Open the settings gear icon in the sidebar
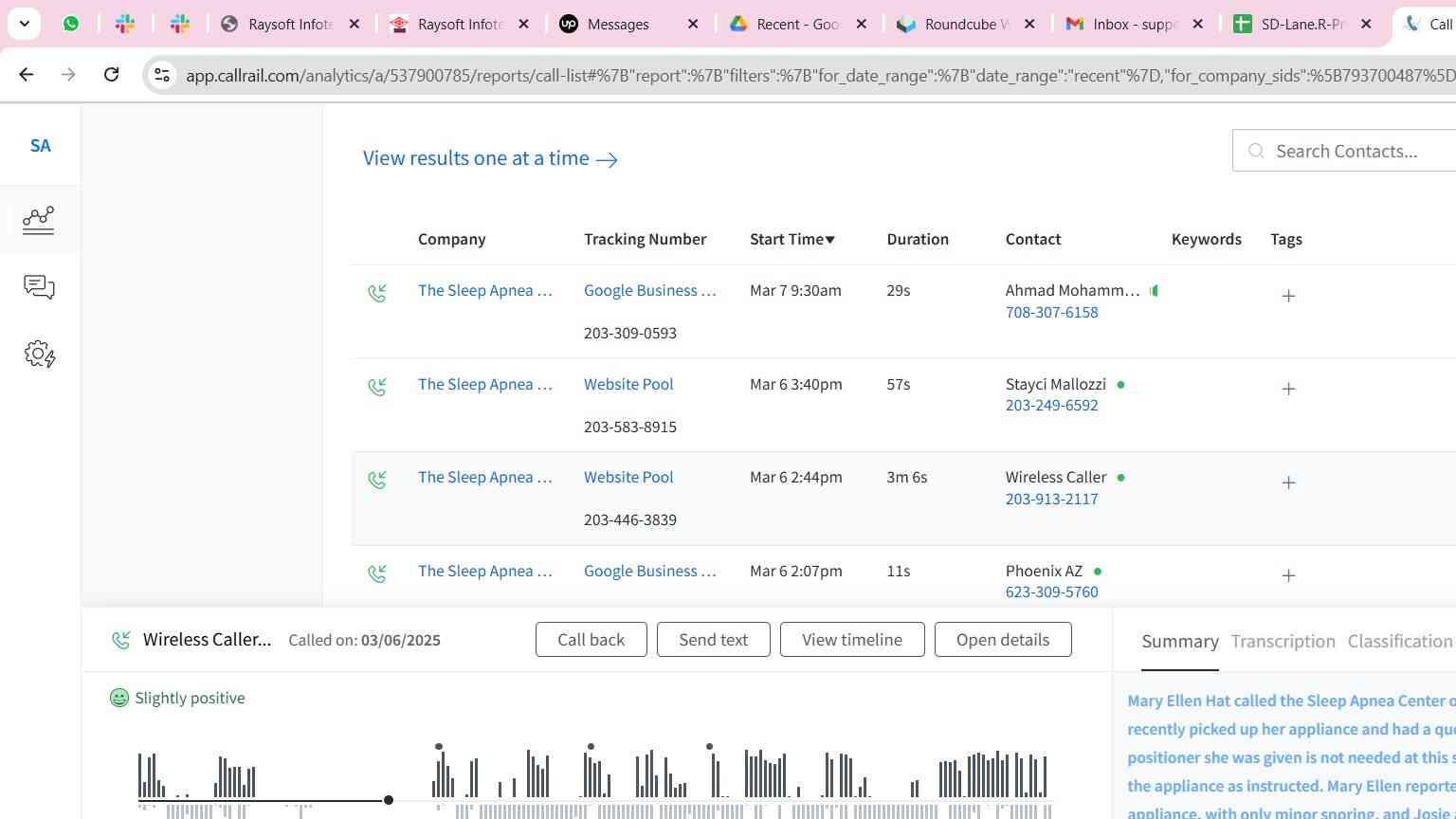This screenshot has width=1456, height=819. coord(39,355)
